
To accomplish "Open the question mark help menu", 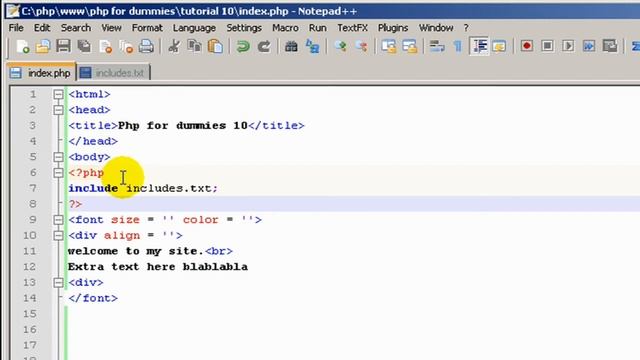I will pyautogui.click(x=466, y=28).
